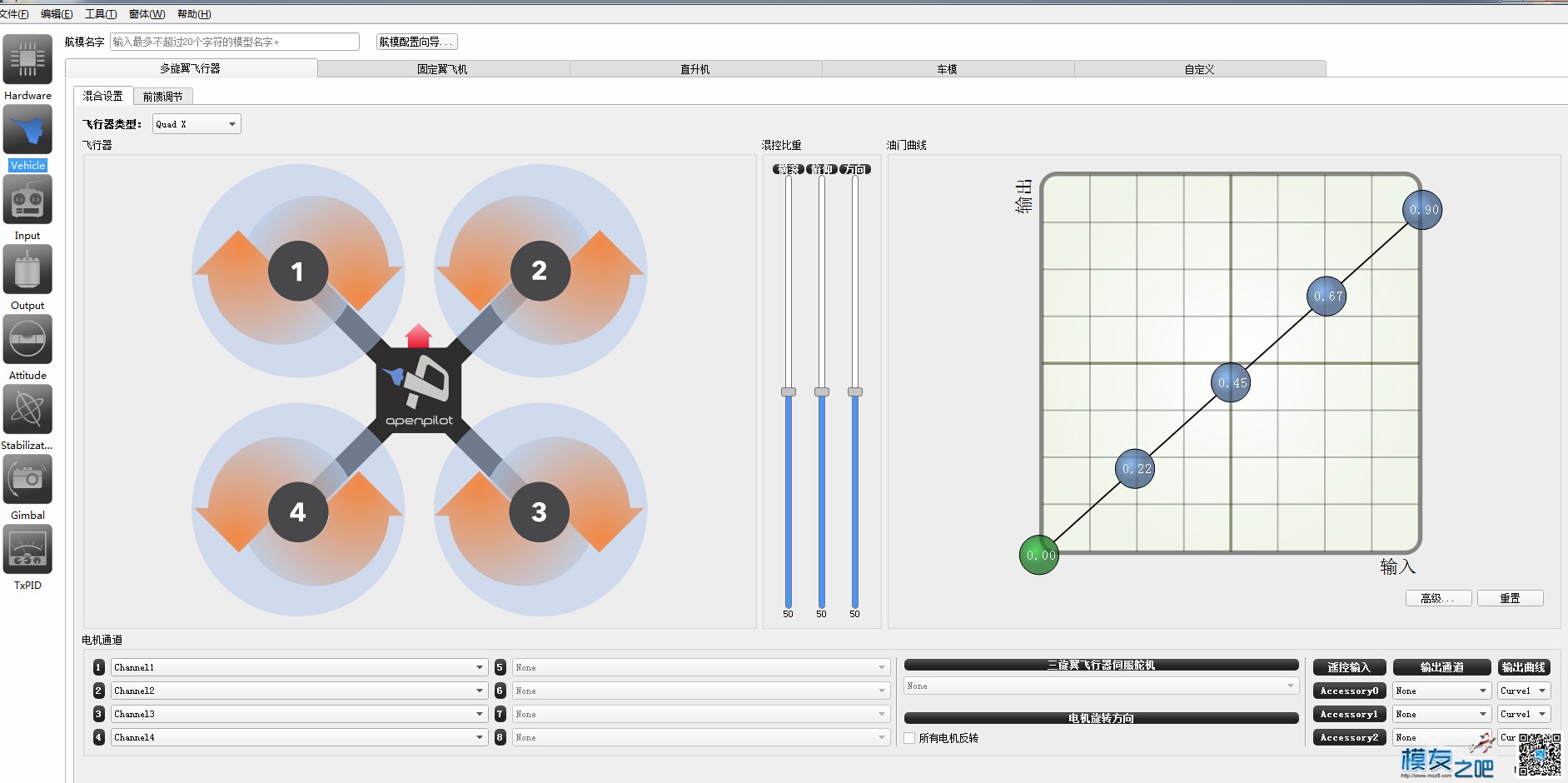Open motor 5 None dropdown

pyautogui.click(x=700, y=667)
